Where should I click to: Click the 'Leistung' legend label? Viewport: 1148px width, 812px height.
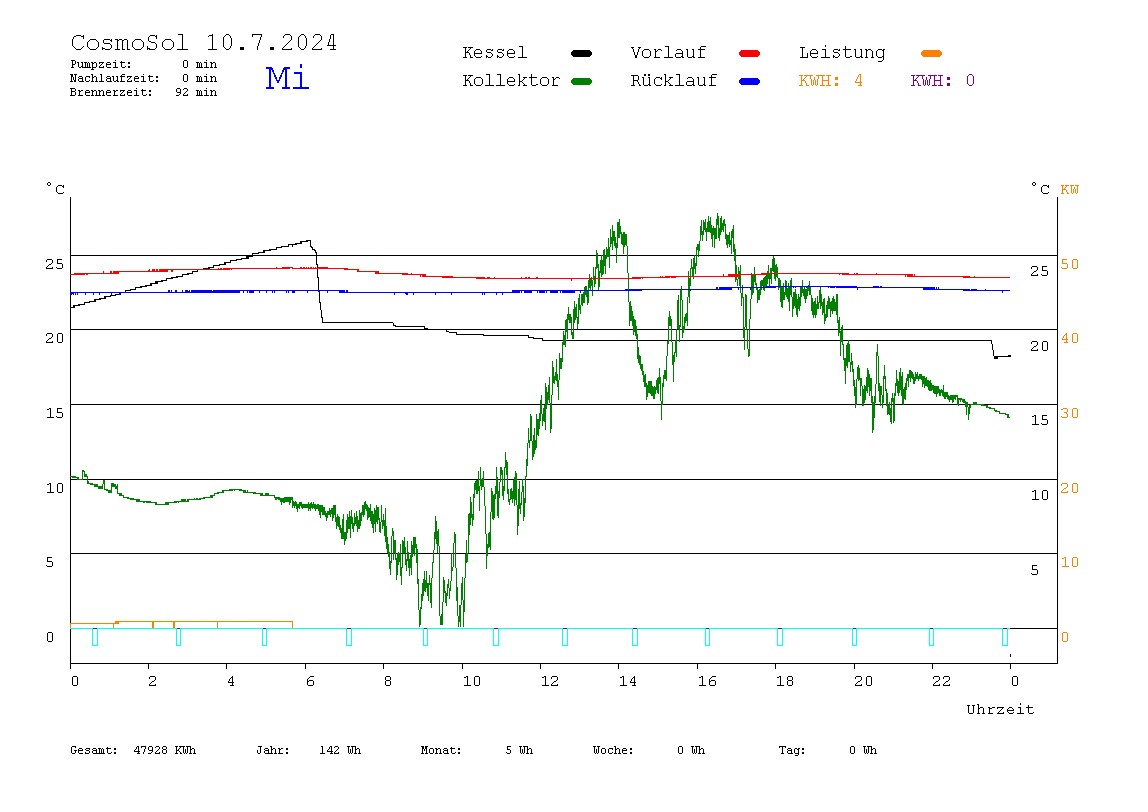pos(842,53)
